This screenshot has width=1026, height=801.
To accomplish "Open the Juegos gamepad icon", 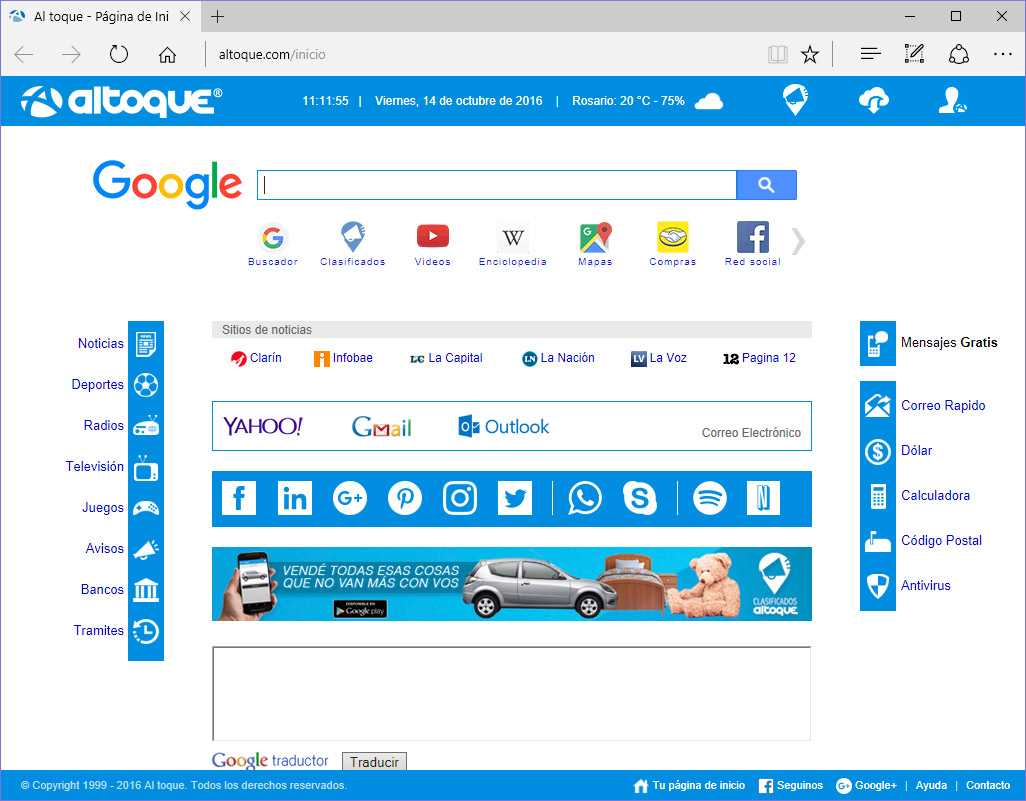I will click(x=146, y=508).
